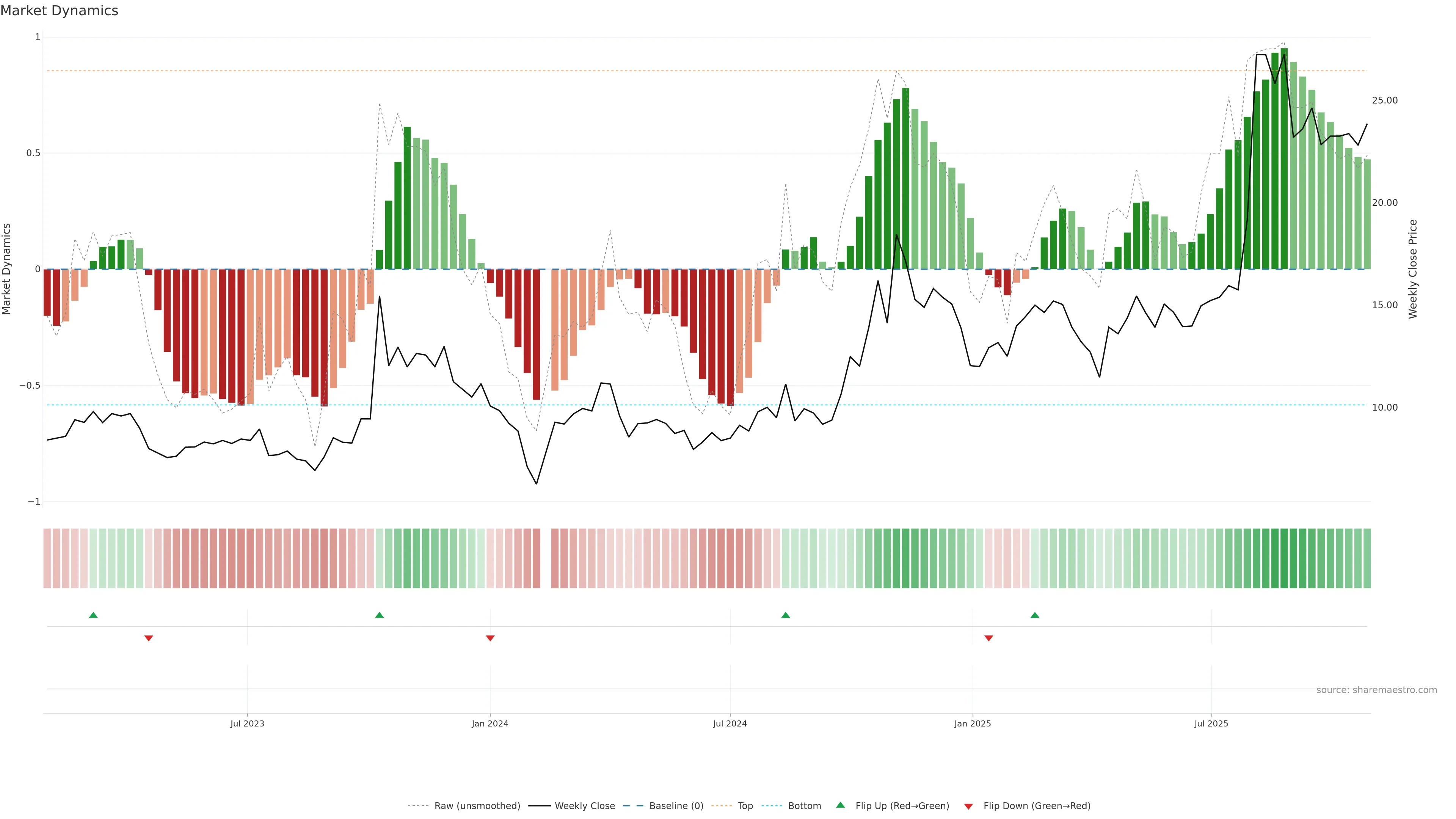Click the Market Dynamics chart title
Image resolution: width=1456 pixels, height=819 pixels.
click(60, 11)
